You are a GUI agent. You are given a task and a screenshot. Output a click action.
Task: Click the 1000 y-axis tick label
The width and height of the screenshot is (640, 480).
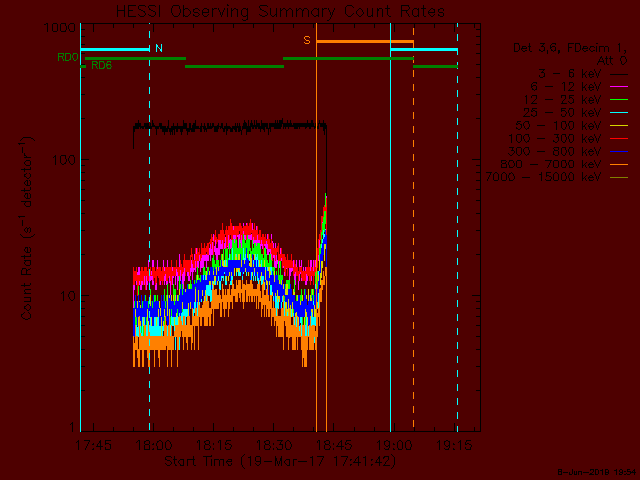tap(60, 28)
